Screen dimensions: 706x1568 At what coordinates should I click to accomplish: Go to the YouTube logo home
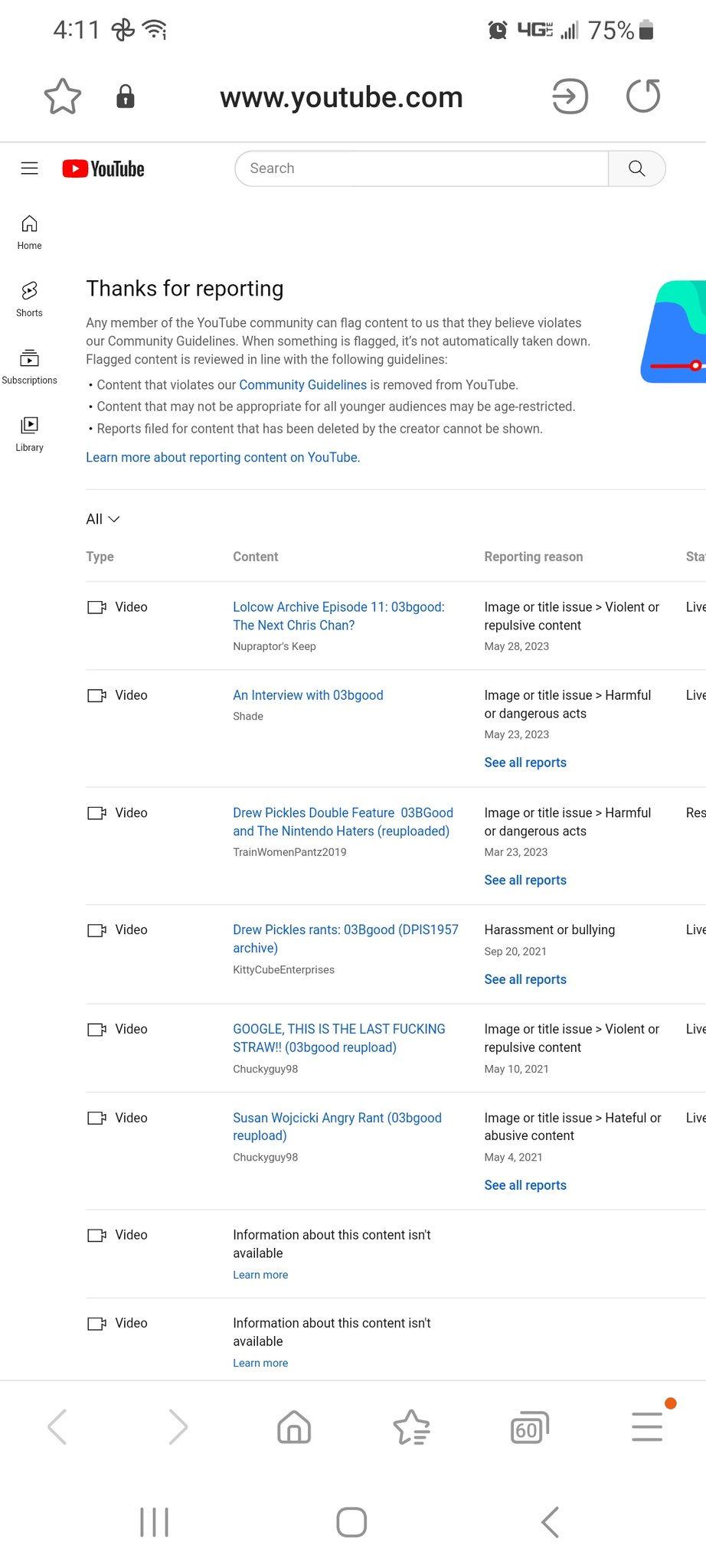click(x=103, y=168)
